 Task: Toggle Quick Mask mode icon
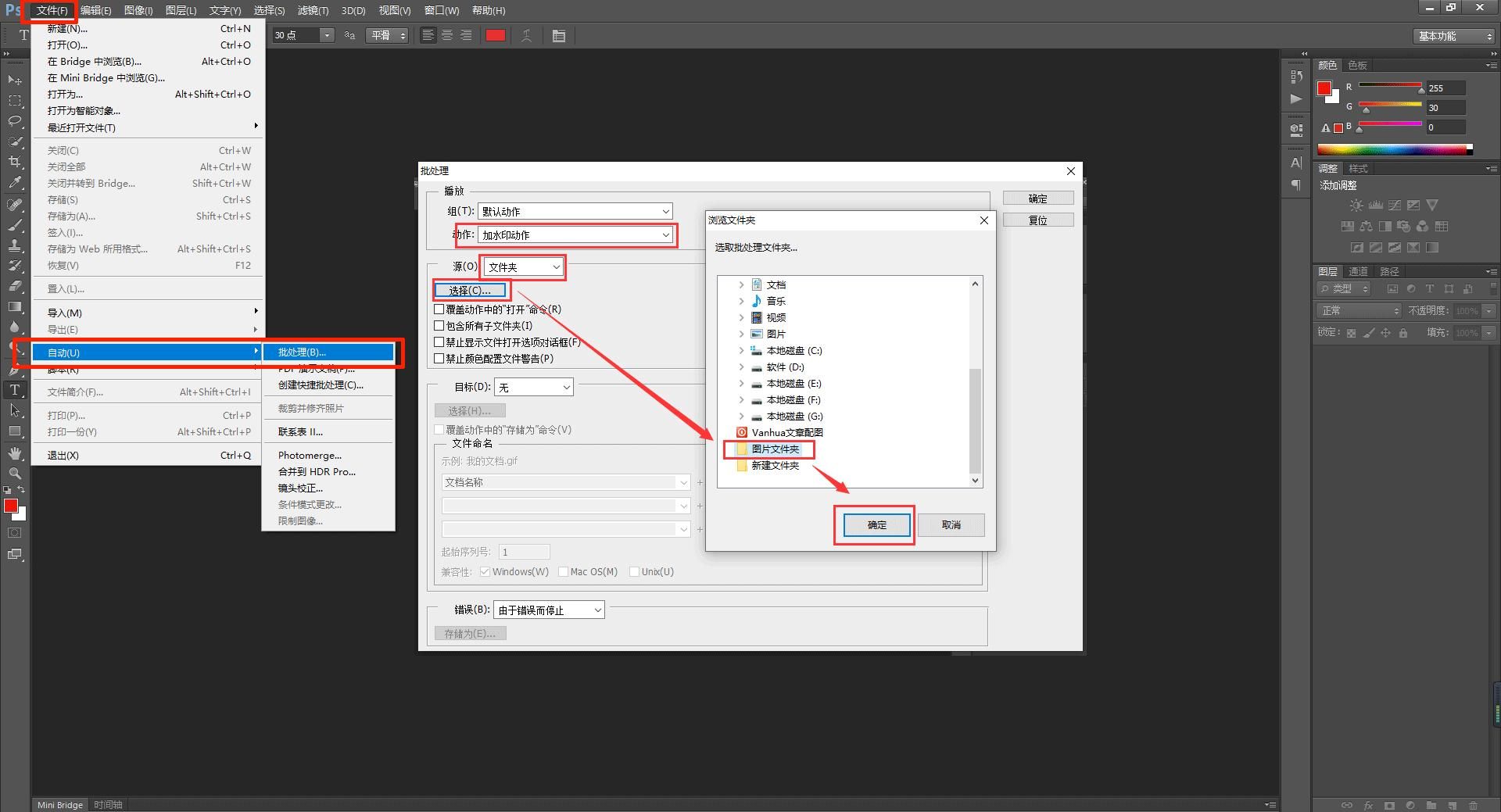[x=15, y=533]
